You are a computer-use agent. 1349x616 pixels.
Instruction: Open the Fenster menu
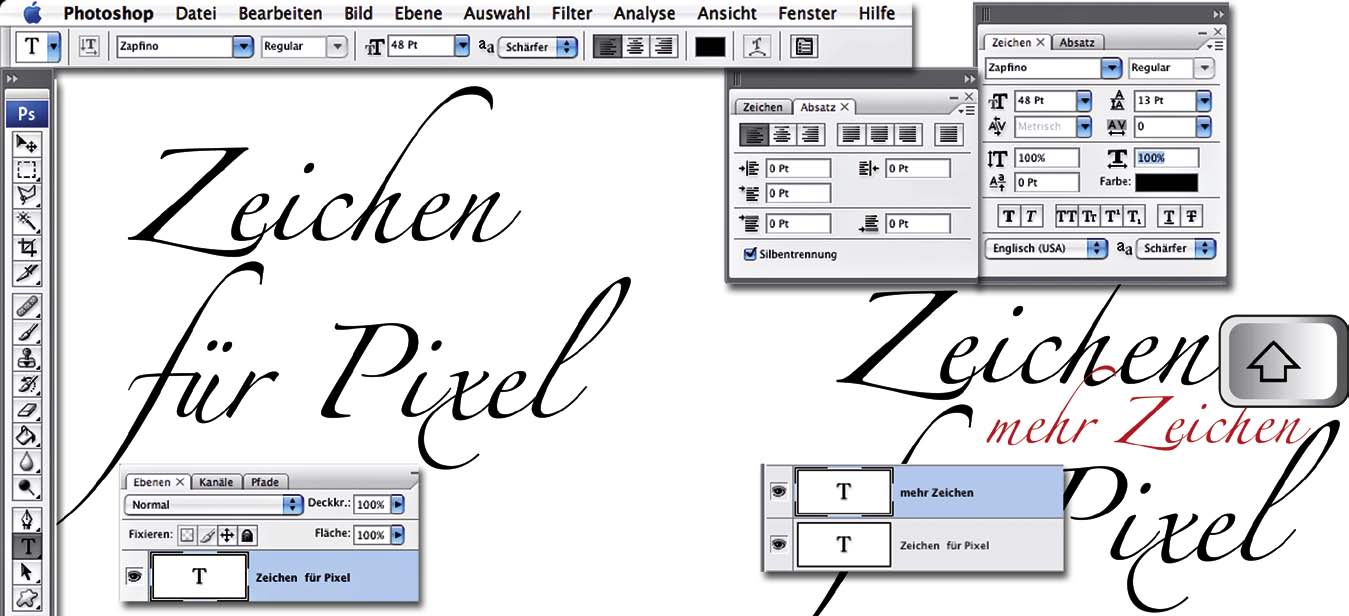(x=807, y=13)
